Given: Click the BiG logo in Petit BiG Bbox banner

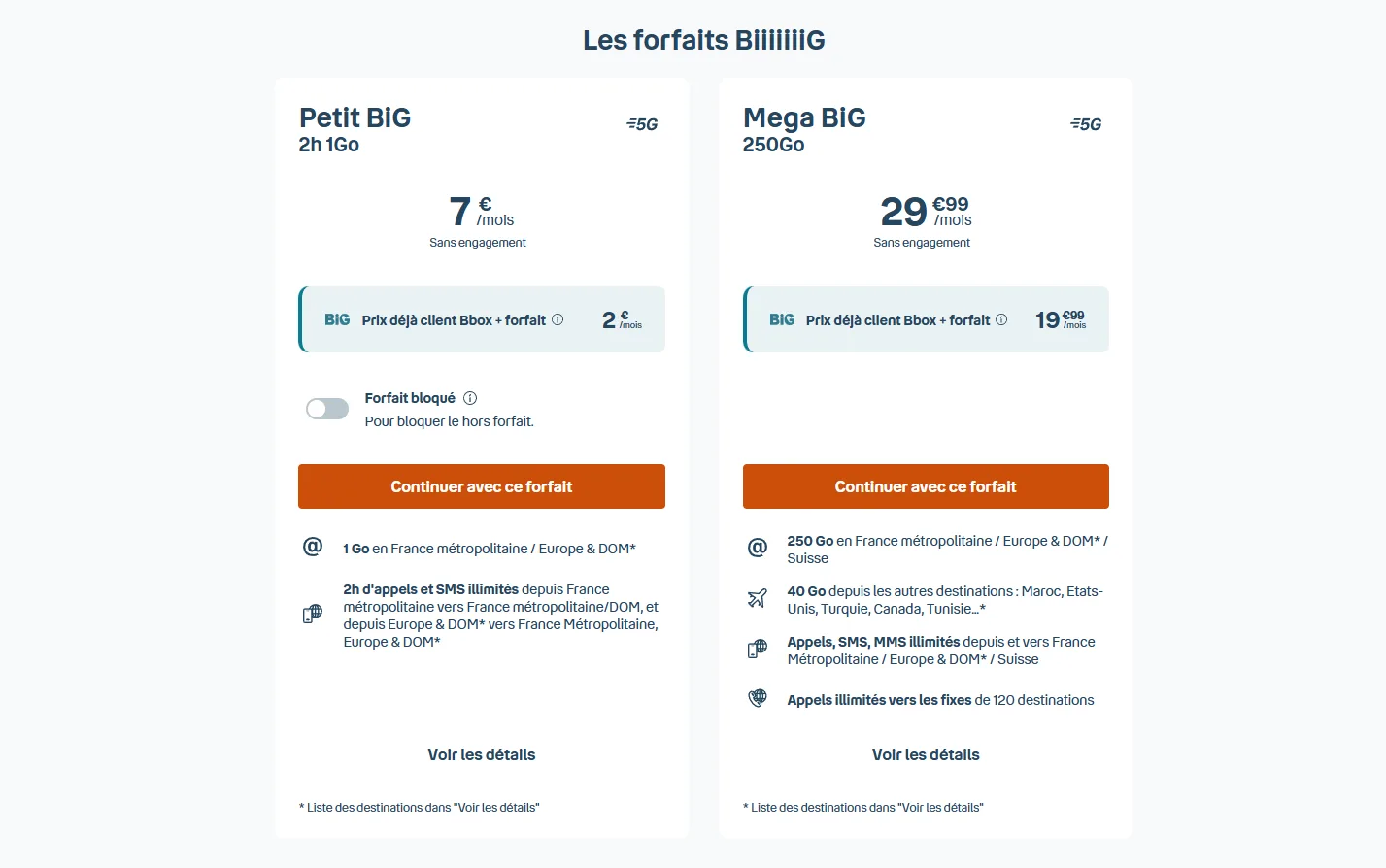Looking at the screenshot, I should tap(337, 319).
